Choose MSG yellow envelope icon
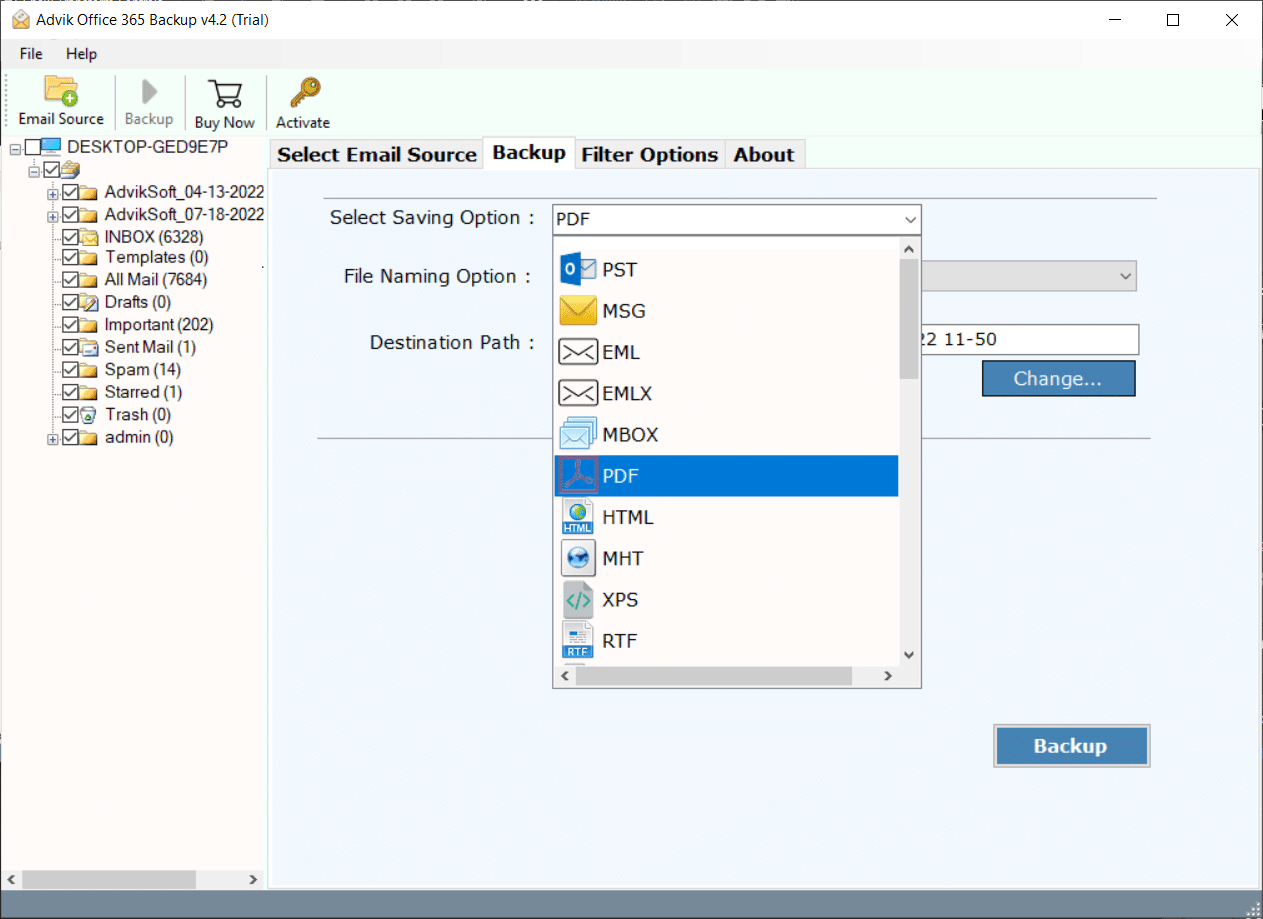This screenshot has width=1263, height=919. tap(578, 311)
